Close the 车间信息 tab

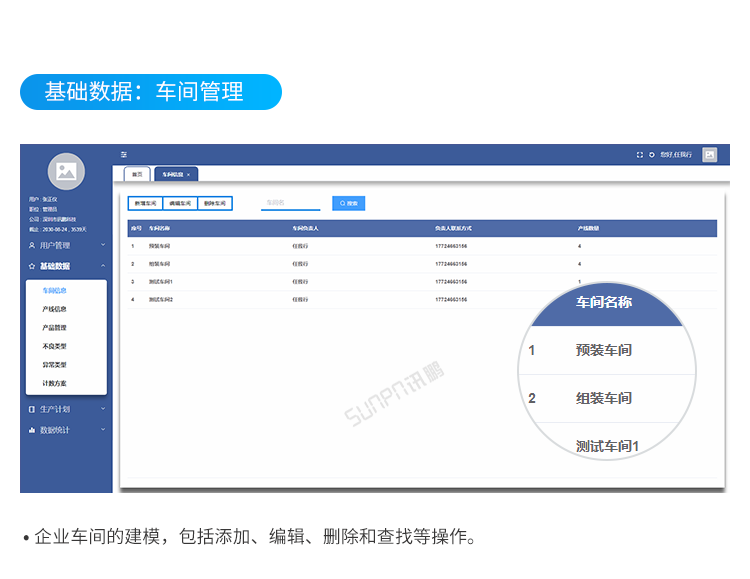click(188, 175)
